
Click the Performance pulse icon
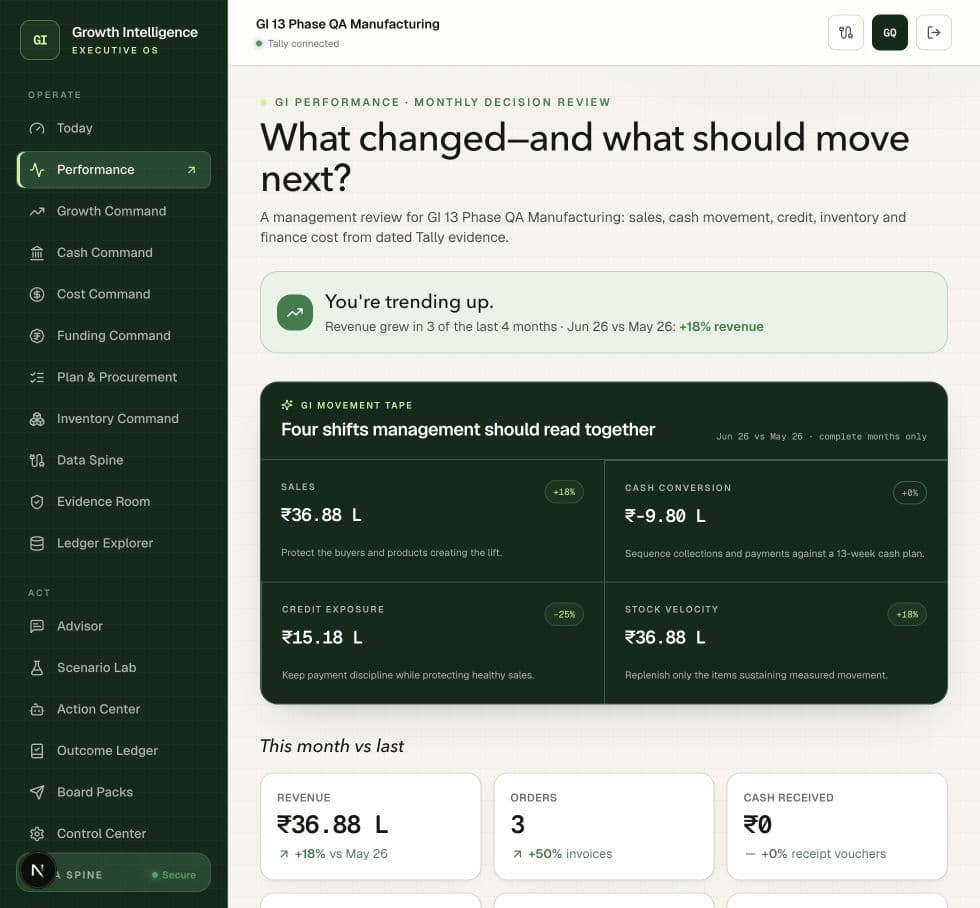click(x=37, y=169)
